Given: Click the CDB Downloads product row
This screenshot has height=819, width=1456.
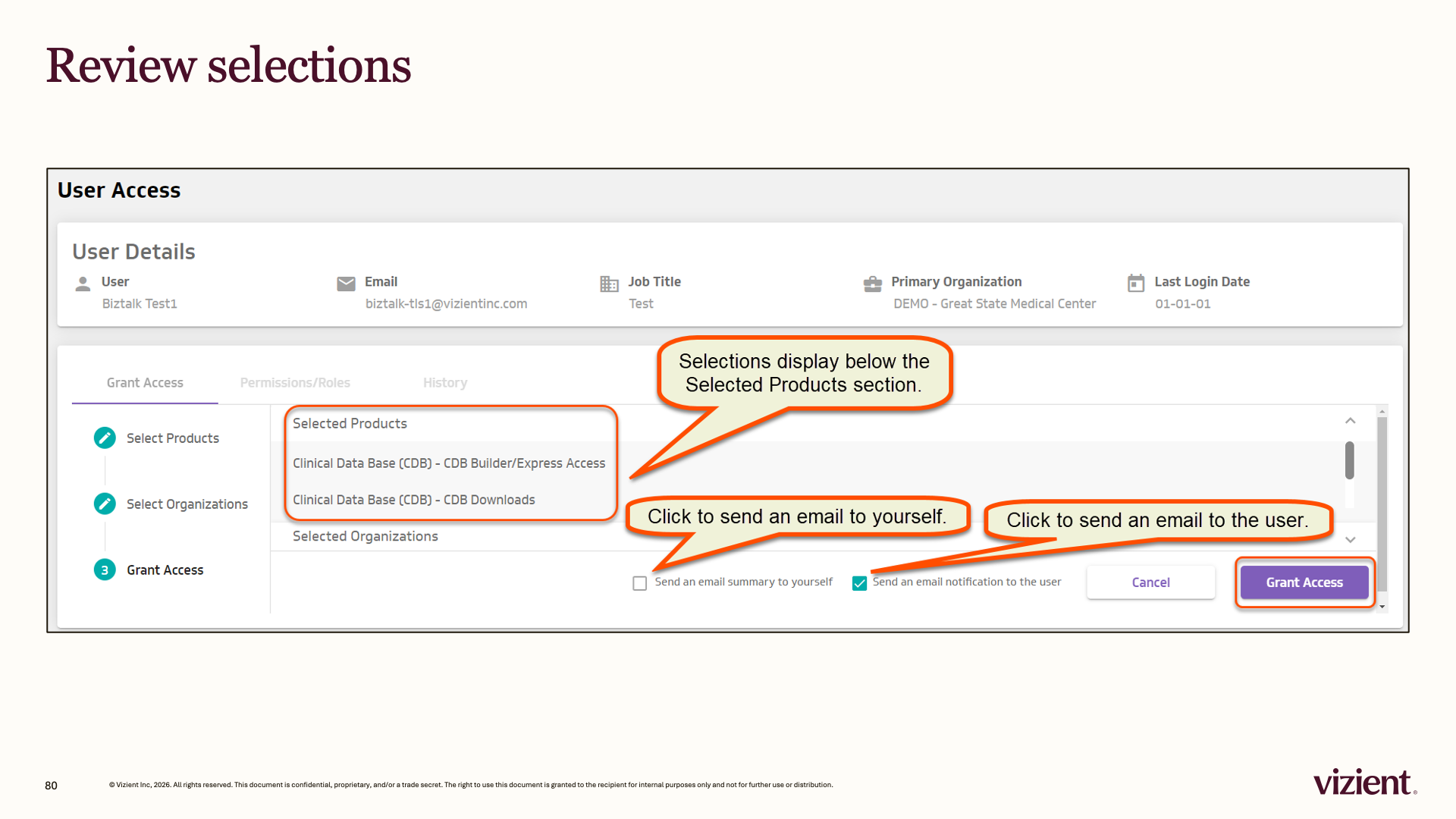Looking at the screenshot, I should [x=414, y=500].
